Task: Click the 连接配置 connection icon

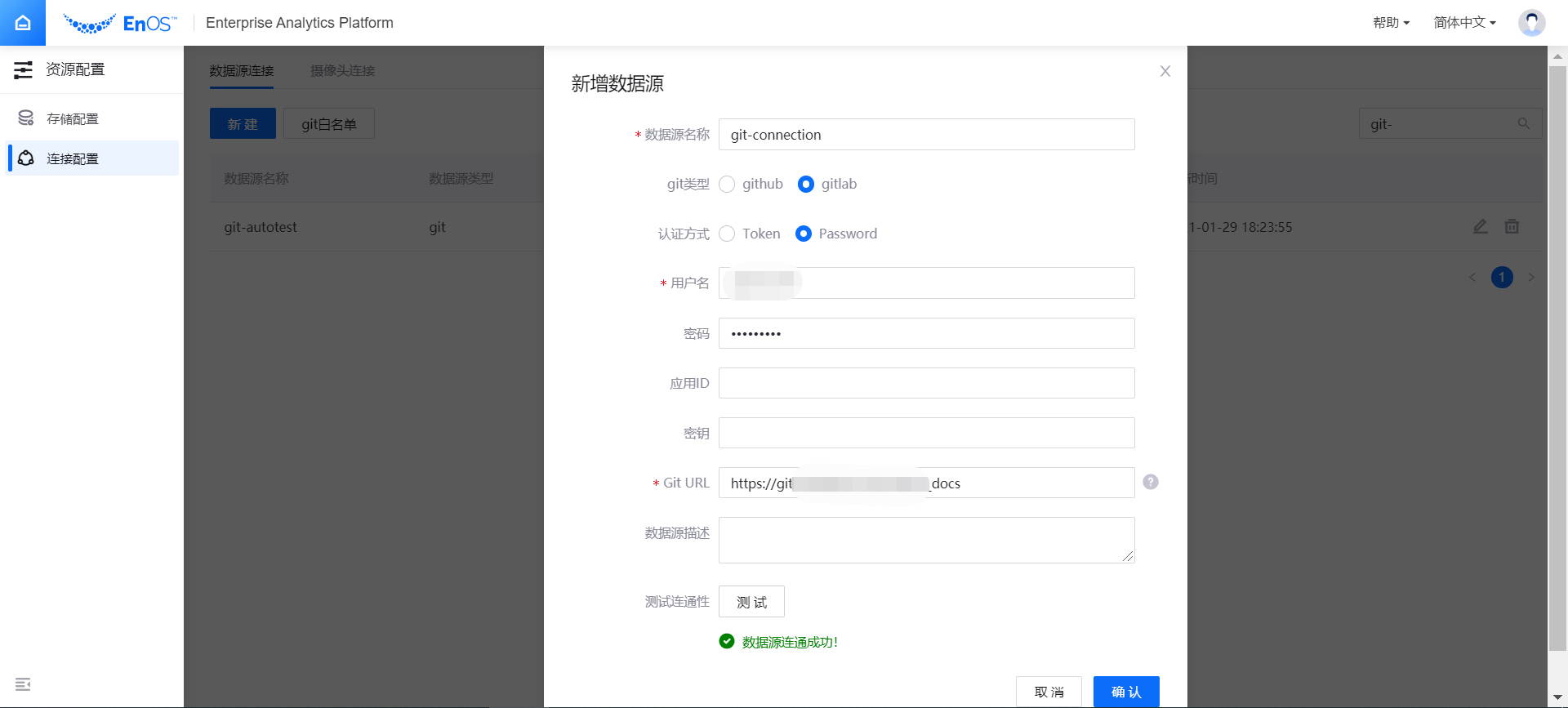Action: (x=26, y=158)
